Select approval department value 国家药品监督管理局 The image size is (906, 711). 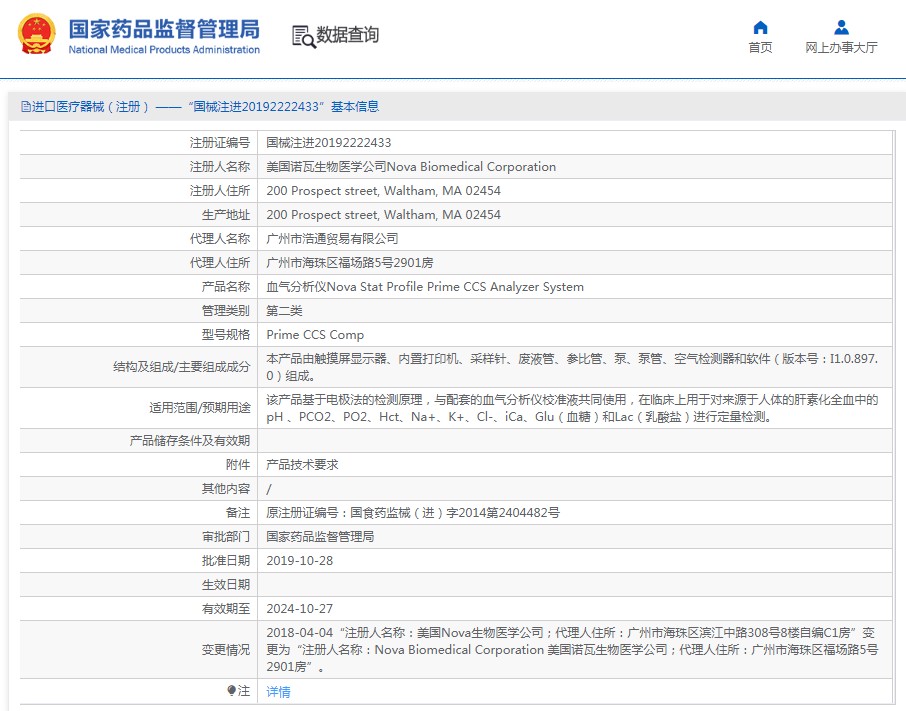pos(320,537)
